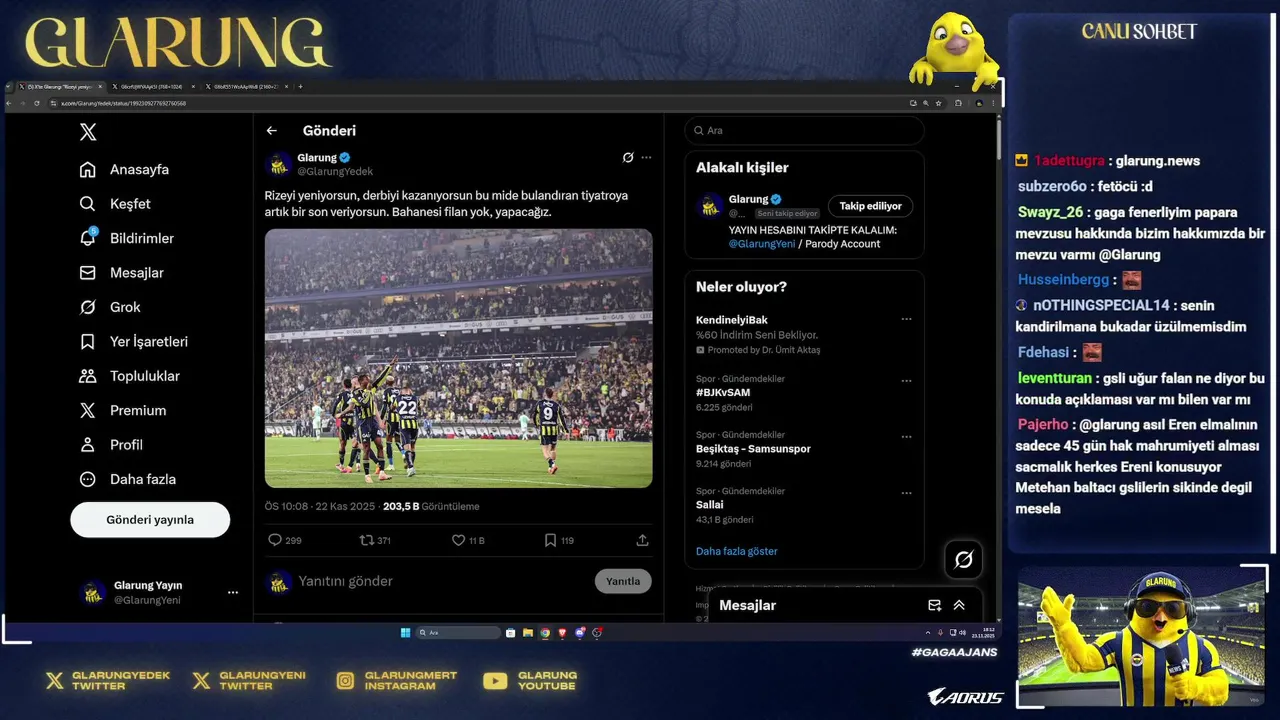
Task: Compose new message icon in Mesajlar drawer
Action: [x=934, y=605]
